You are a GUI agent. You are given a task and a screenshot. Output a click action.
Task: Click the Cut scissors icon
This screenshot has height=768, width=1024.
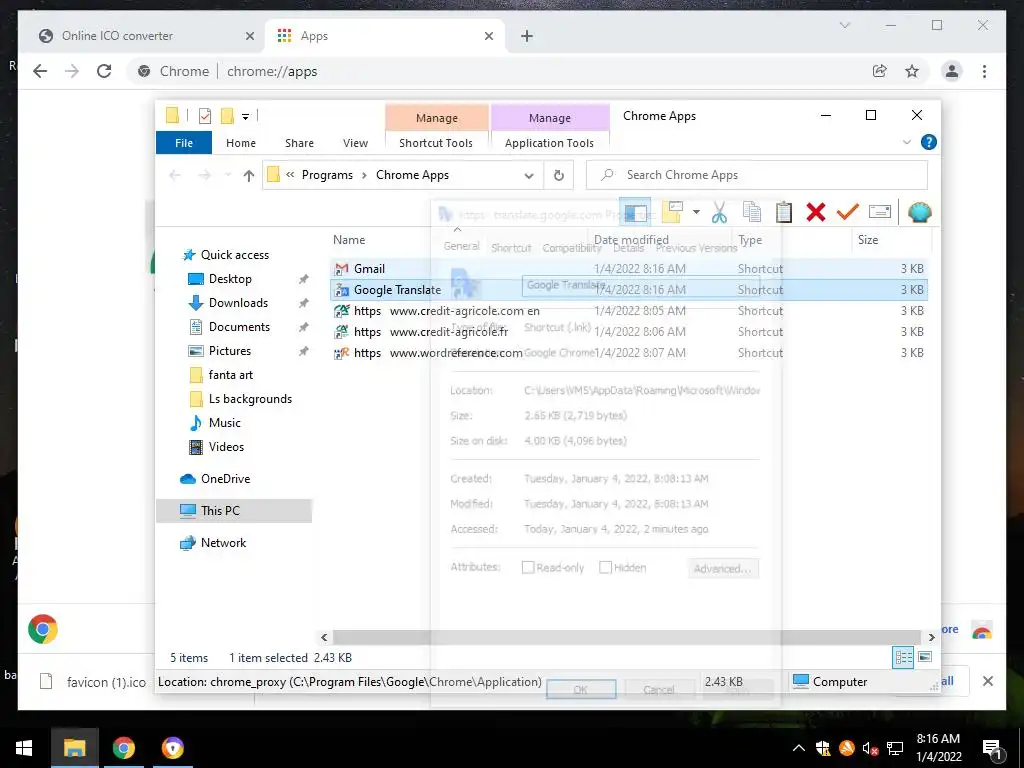(719, 212)
